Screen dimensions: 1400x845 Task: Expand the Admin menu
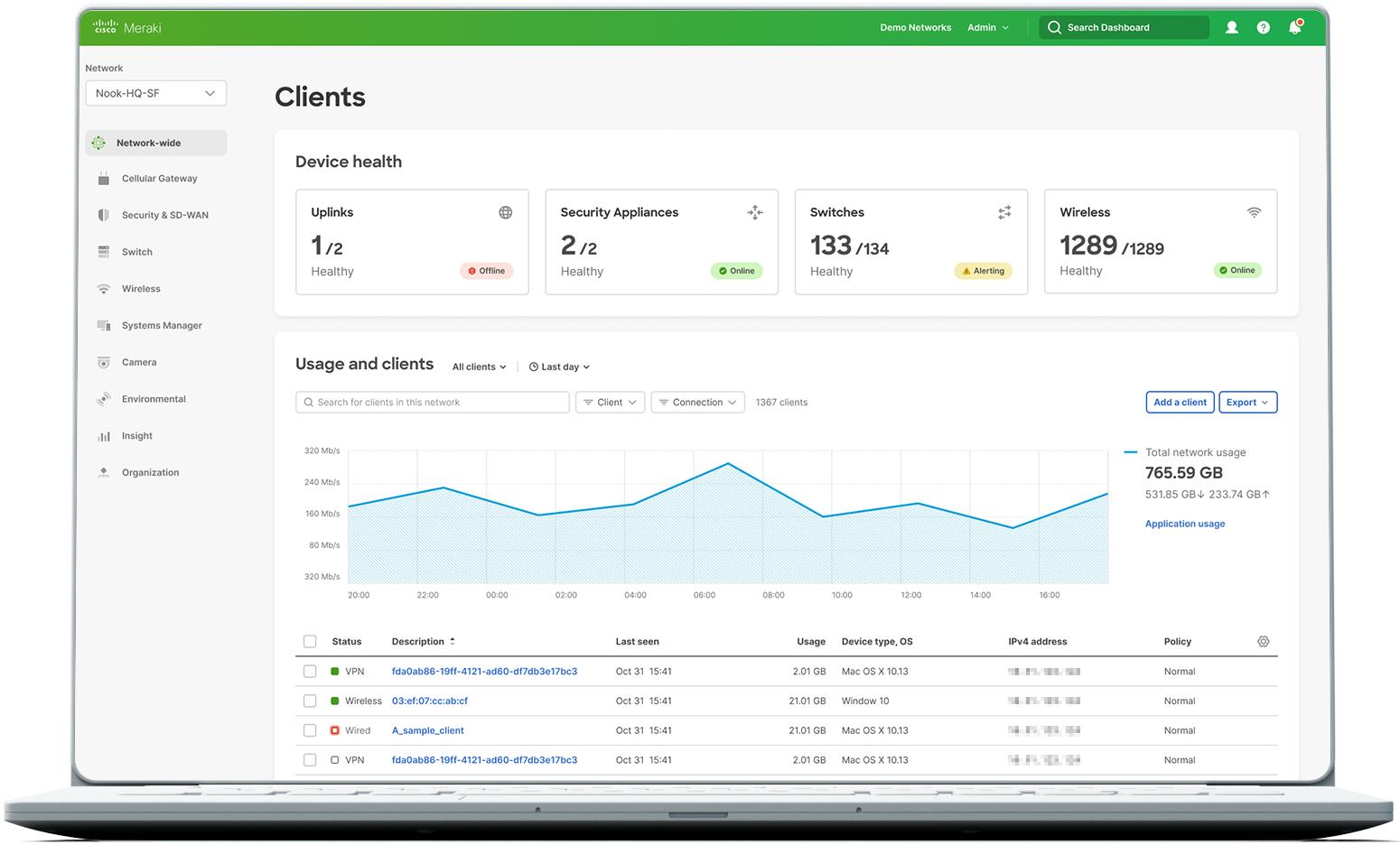[988, 27]
